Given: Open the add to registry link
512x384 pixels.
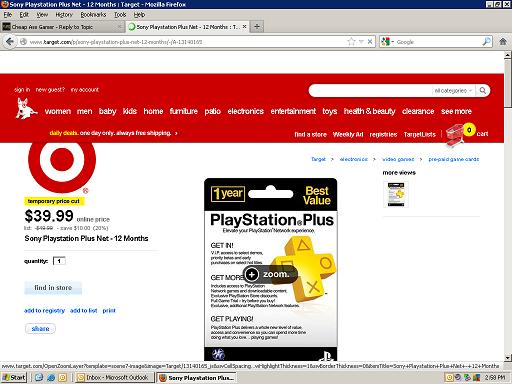Looking at the screenshot, I should tap(44, 311).
